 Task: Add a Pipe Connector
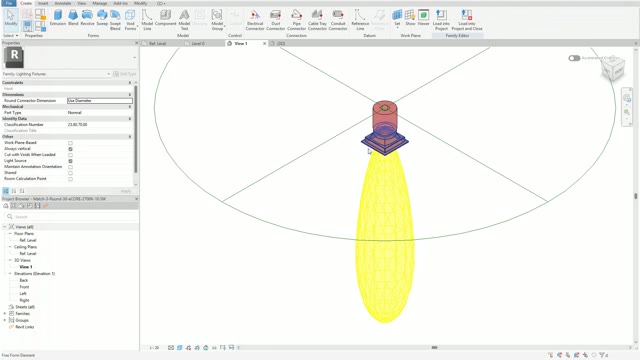point(296,20)
